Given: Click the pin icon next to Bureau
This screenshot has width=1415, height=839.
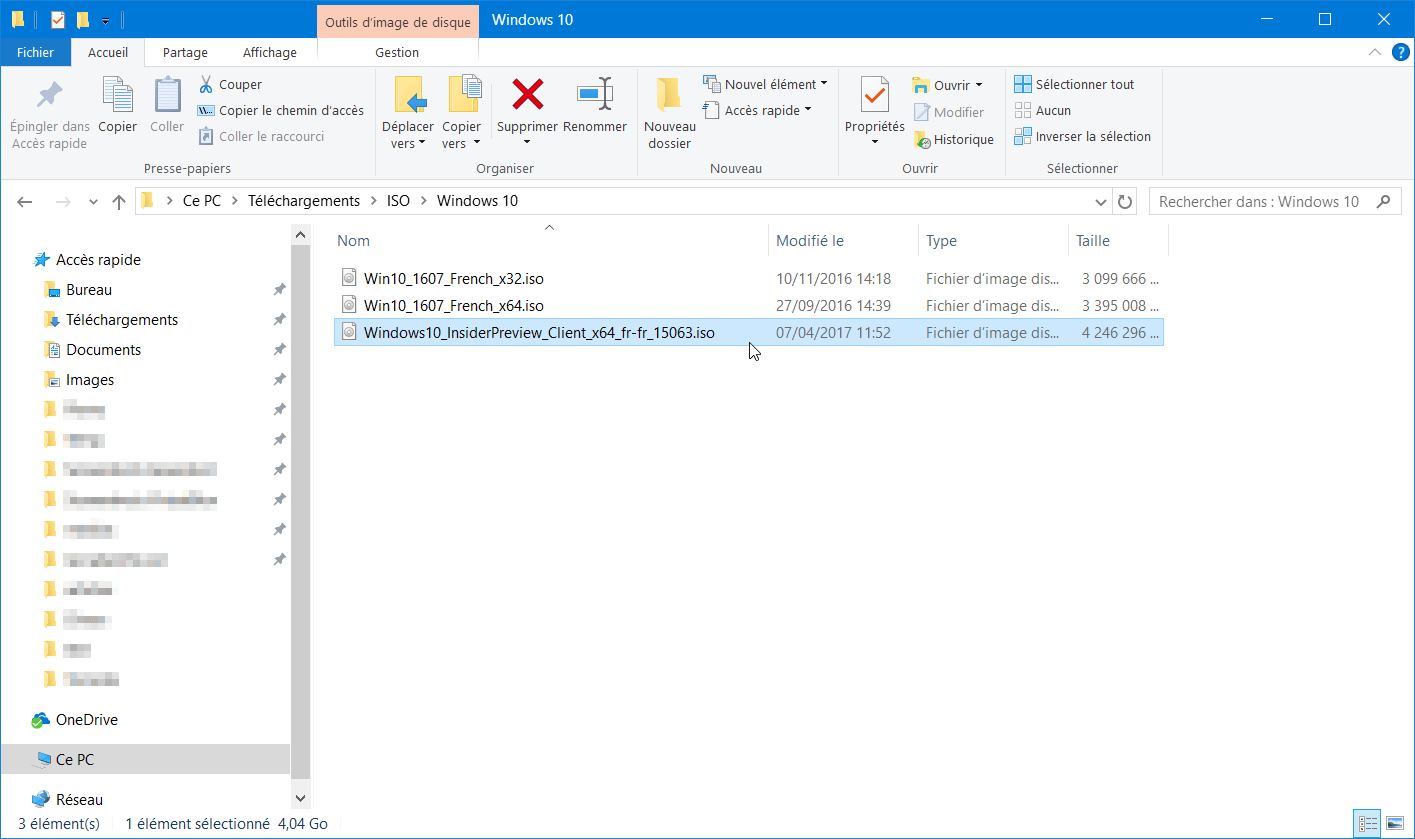Looking at the screenshot, I should click(279, 290).
